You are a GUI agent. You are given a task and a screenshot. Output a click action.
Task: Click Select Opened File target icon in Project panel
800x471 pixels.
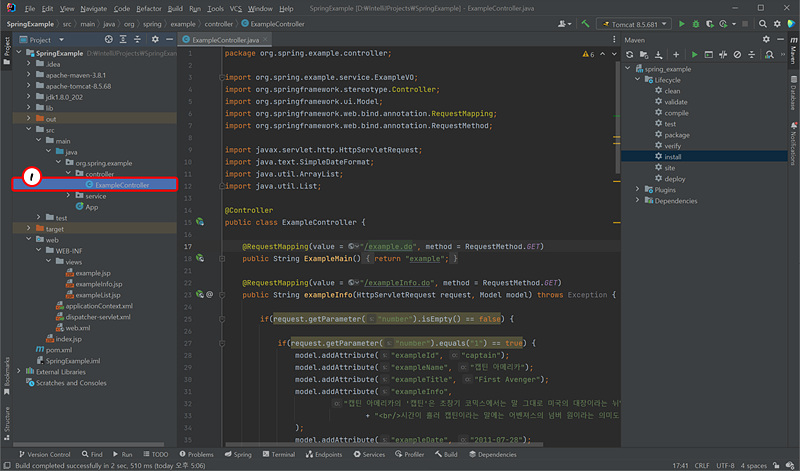pos(109,39)
